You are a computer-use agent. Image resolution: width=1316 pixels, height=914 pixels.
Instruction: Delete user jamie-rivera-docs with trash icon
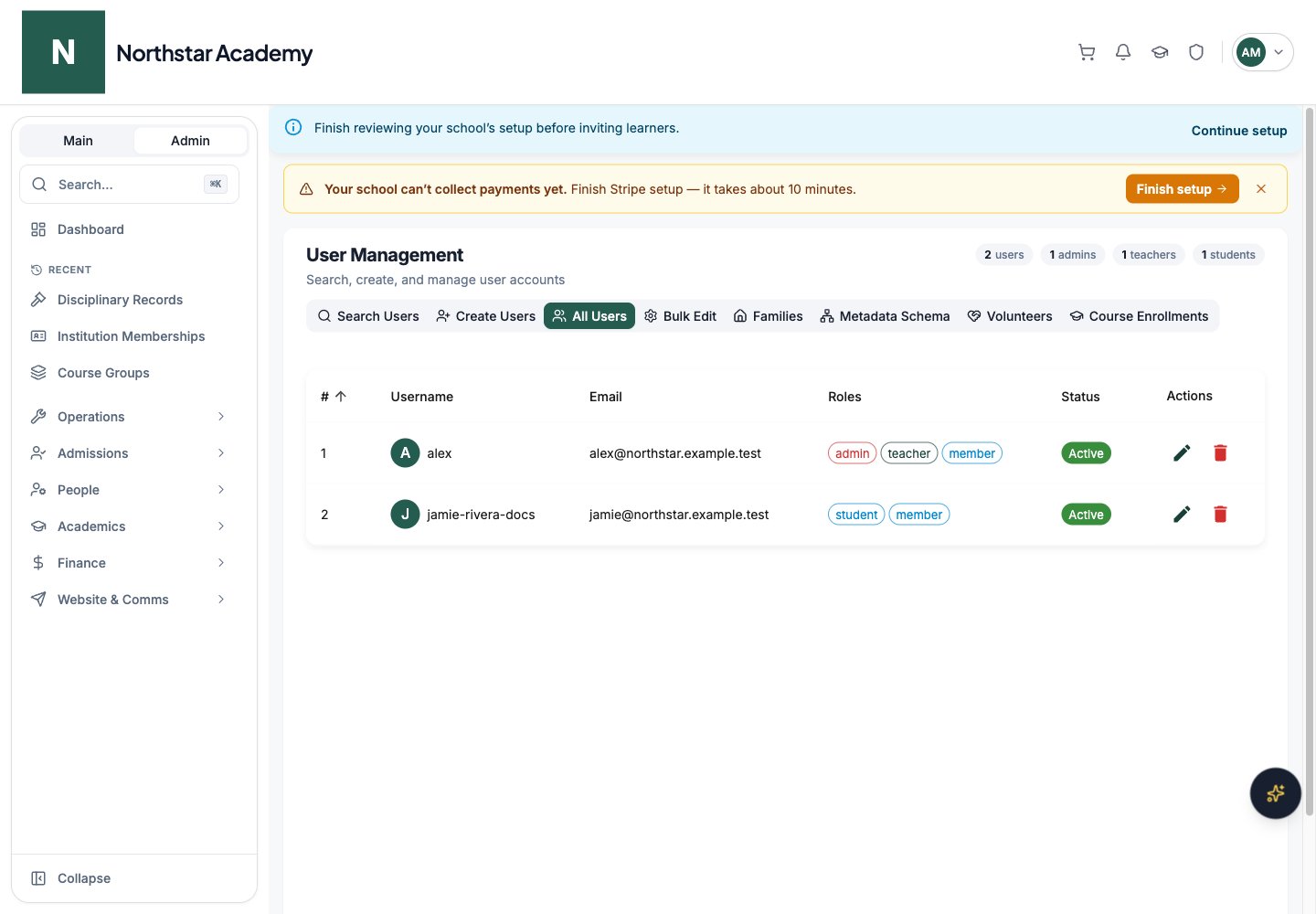coord(1220,515)
